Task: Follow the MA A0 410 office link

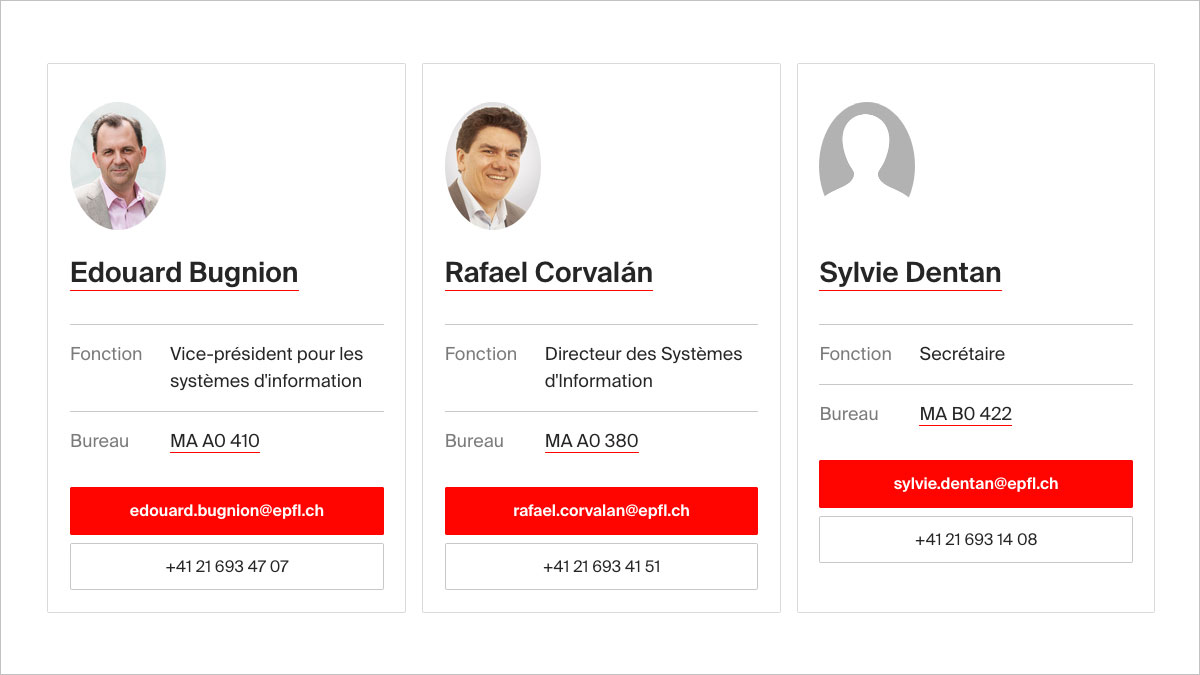Action: 215,441
